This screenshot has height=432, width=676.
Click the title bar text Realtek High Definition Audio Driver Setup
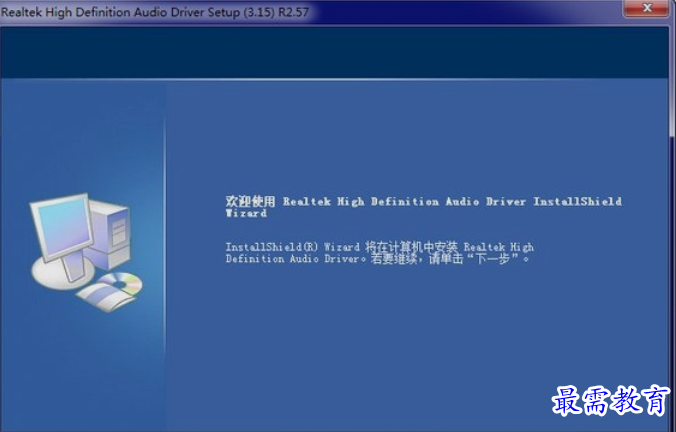155,12
